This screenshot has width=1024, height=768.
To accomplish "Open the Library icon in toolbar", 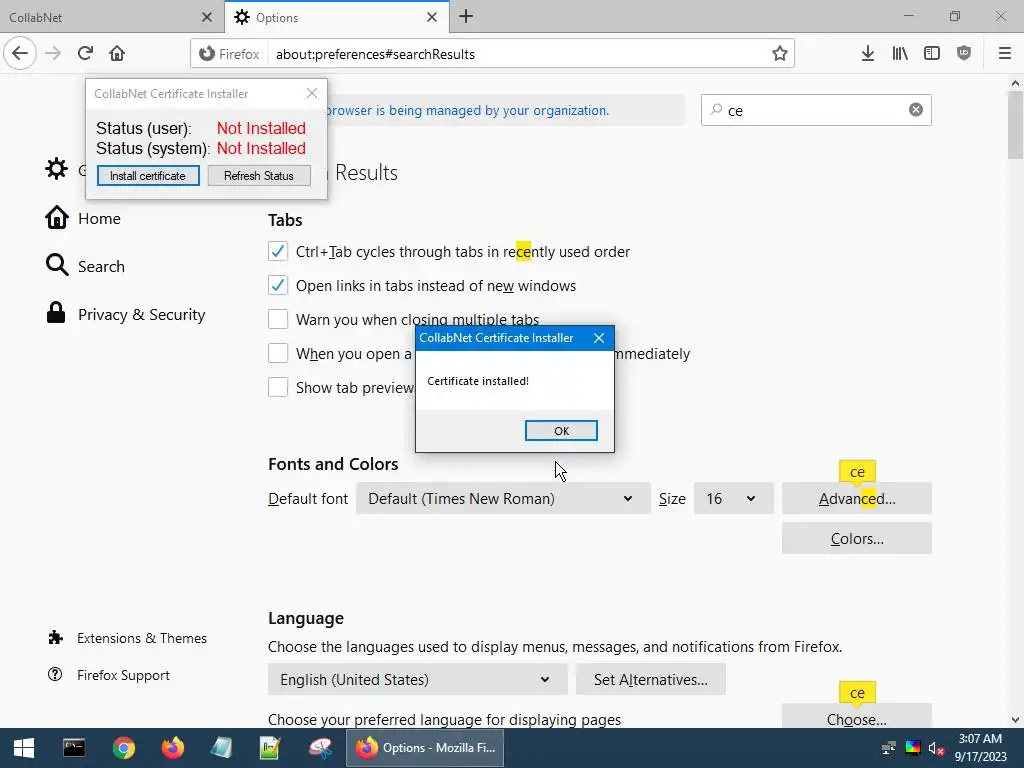I will (x=899, y=54).
